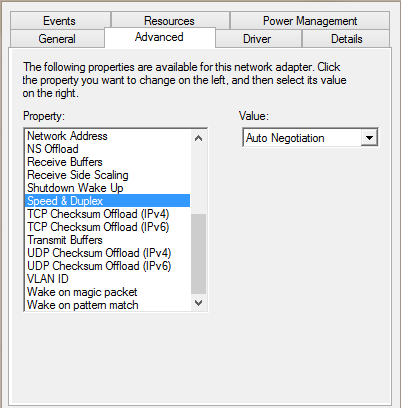Viewport: 401px width, 408px height.
Task: Select Receive Side Scaling property
Action: click(x=108, y=175)
